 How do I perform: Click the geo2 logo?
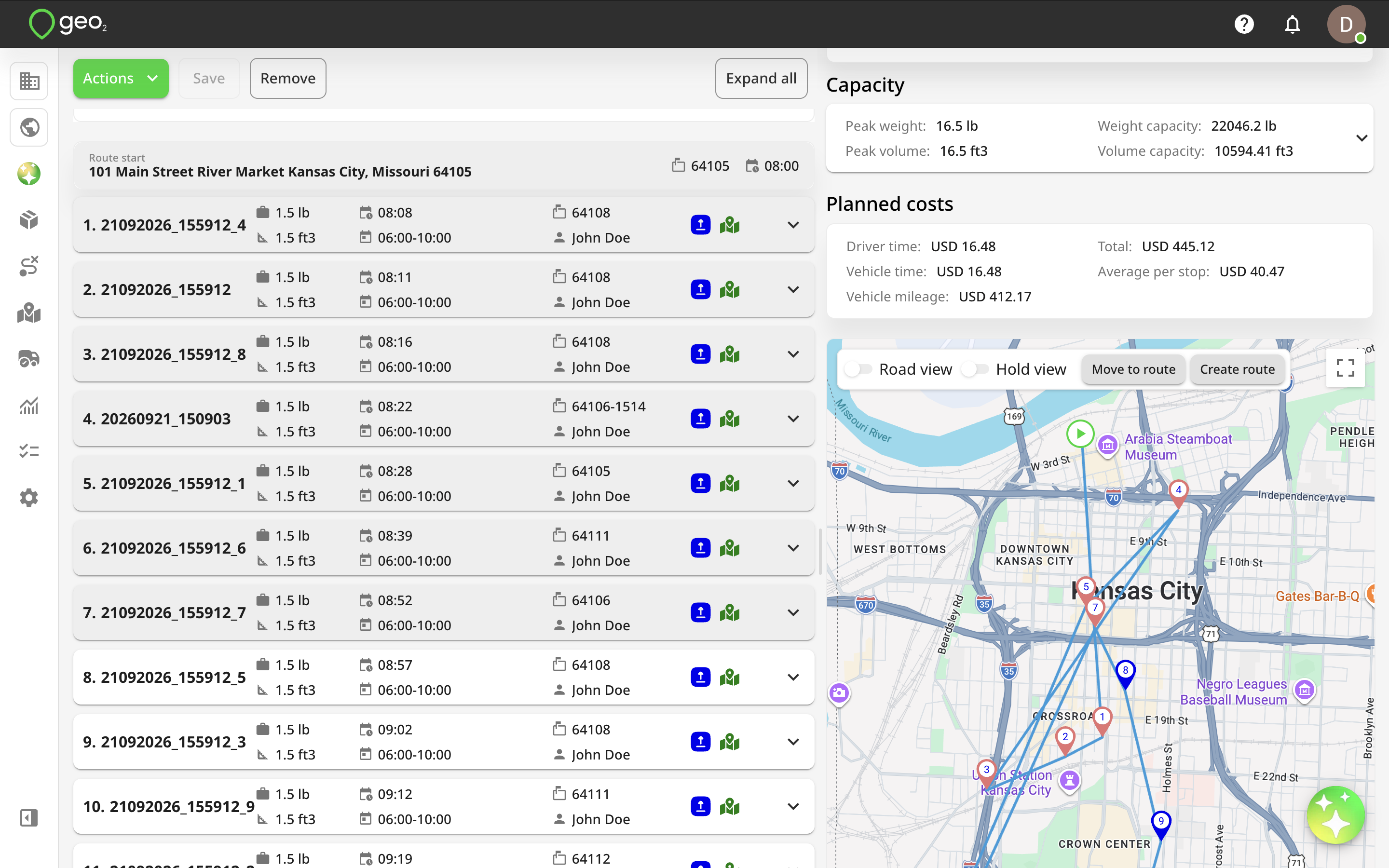(68, 24)
